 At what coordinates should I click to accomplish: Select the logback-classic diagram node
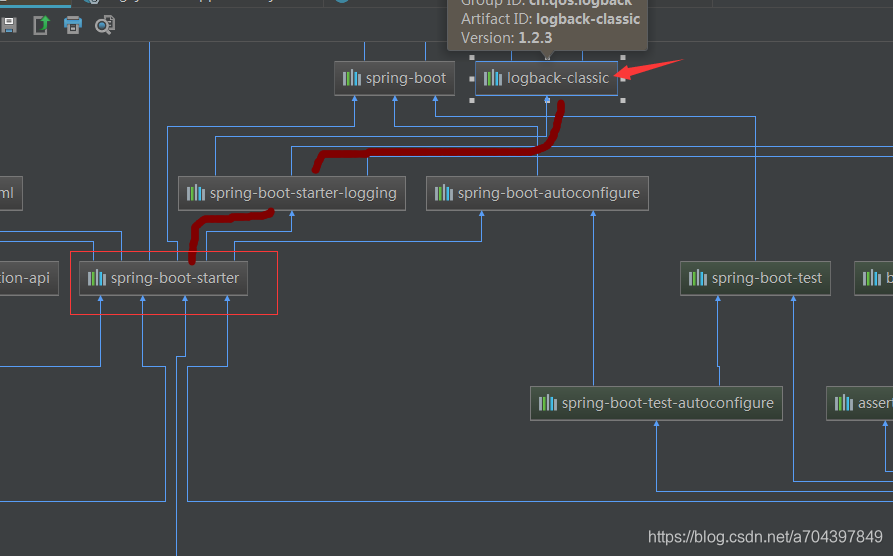(x=547, y=78)
